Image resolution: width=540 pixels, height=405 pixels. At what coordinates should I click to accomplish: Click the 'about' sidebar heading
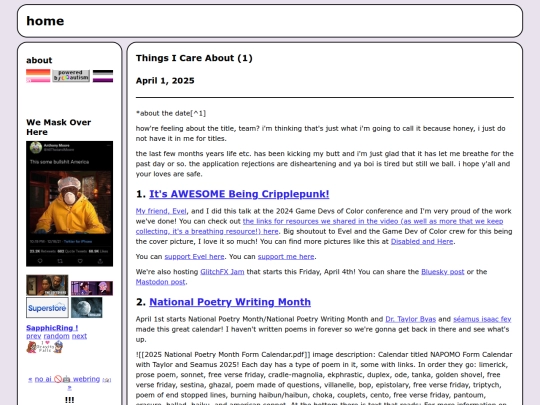pos(39,60)
